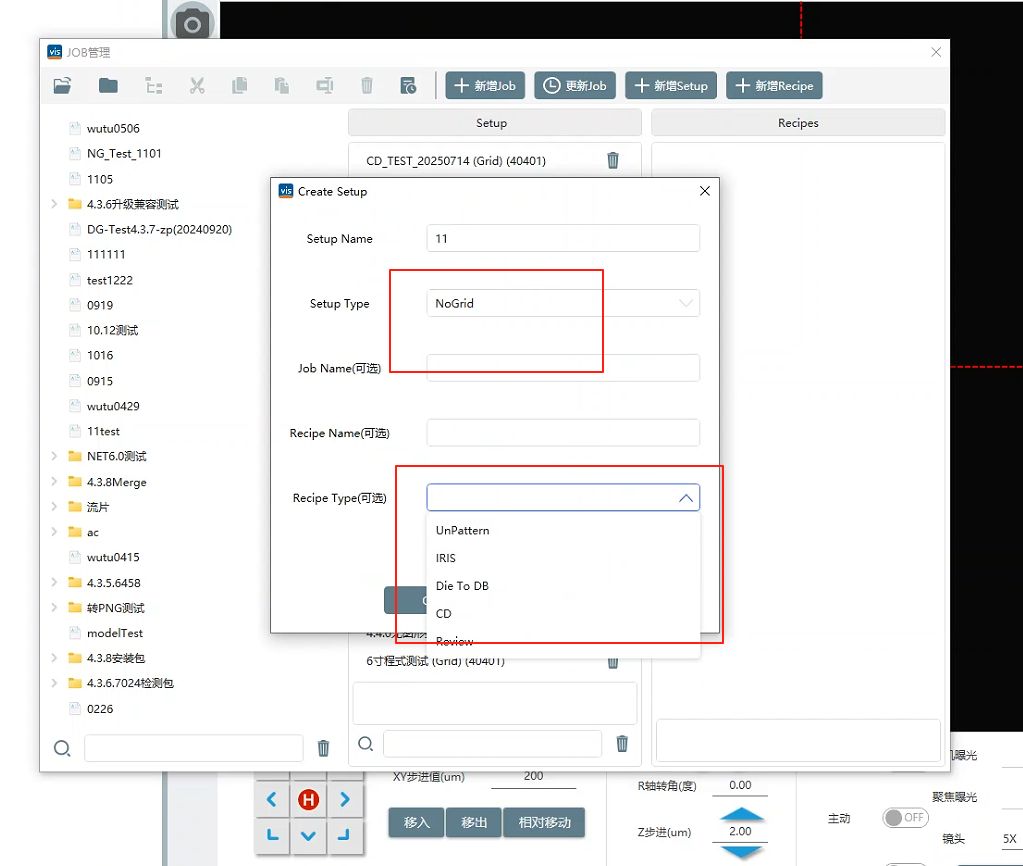This screenshot has height=866, width=1023.
Task: Move the stage right with arrow button
Action: click(x=344, y=799)
